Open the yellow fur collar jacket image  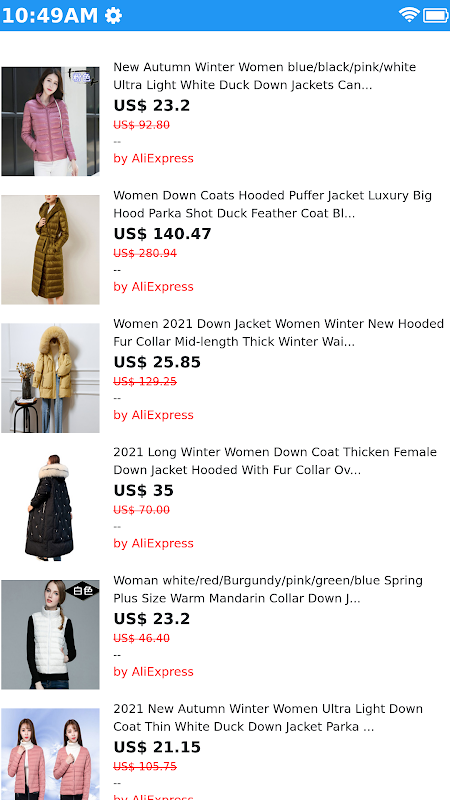point(51,378)
